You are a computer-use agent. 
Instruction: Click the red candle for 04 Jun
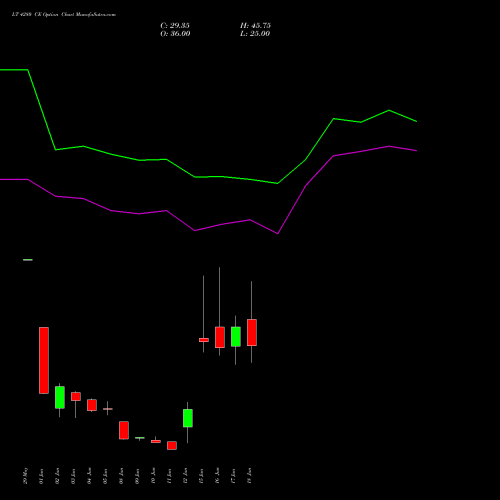pos(92,405)
